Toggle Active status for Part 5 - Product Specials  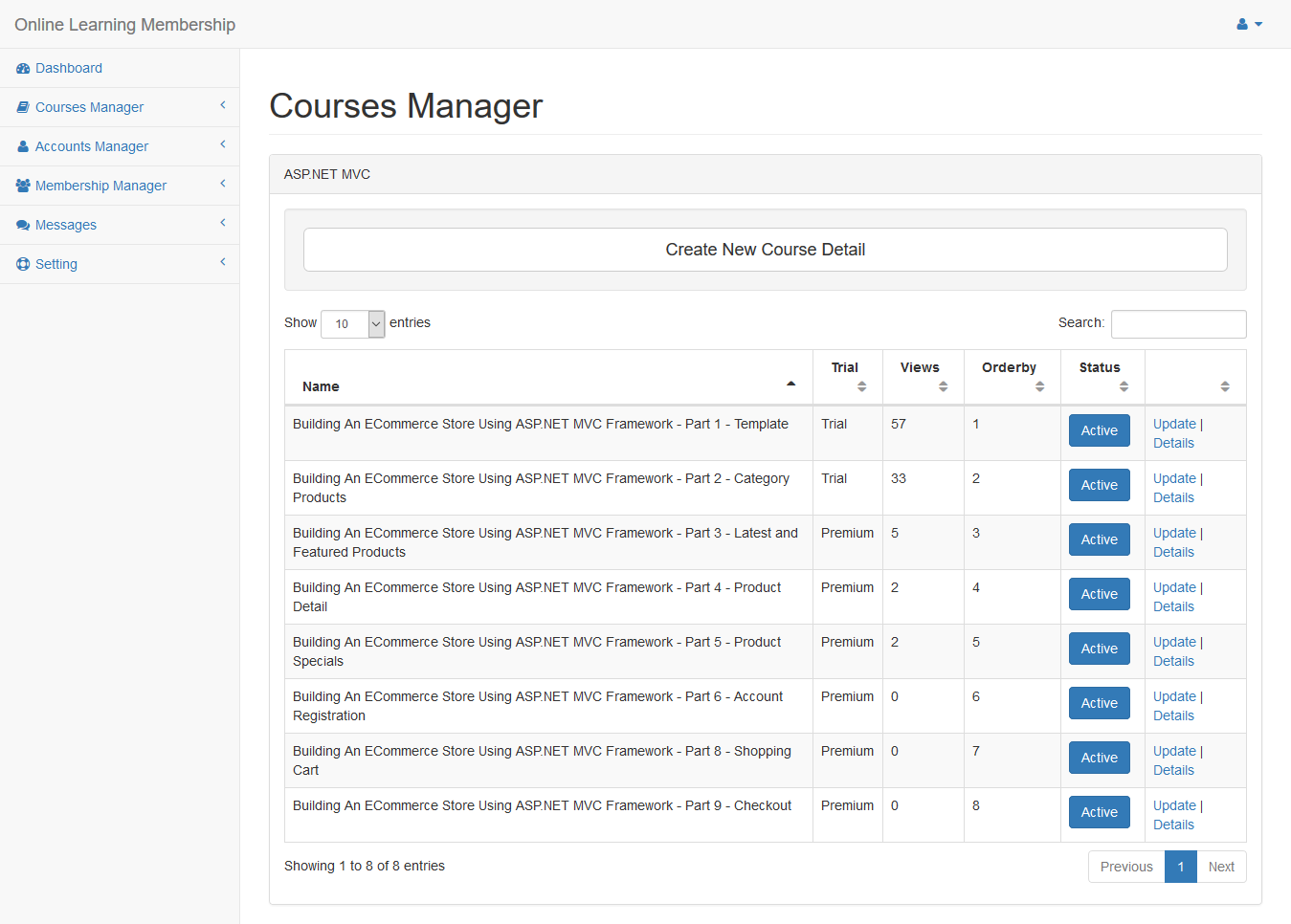[1100, 649]
